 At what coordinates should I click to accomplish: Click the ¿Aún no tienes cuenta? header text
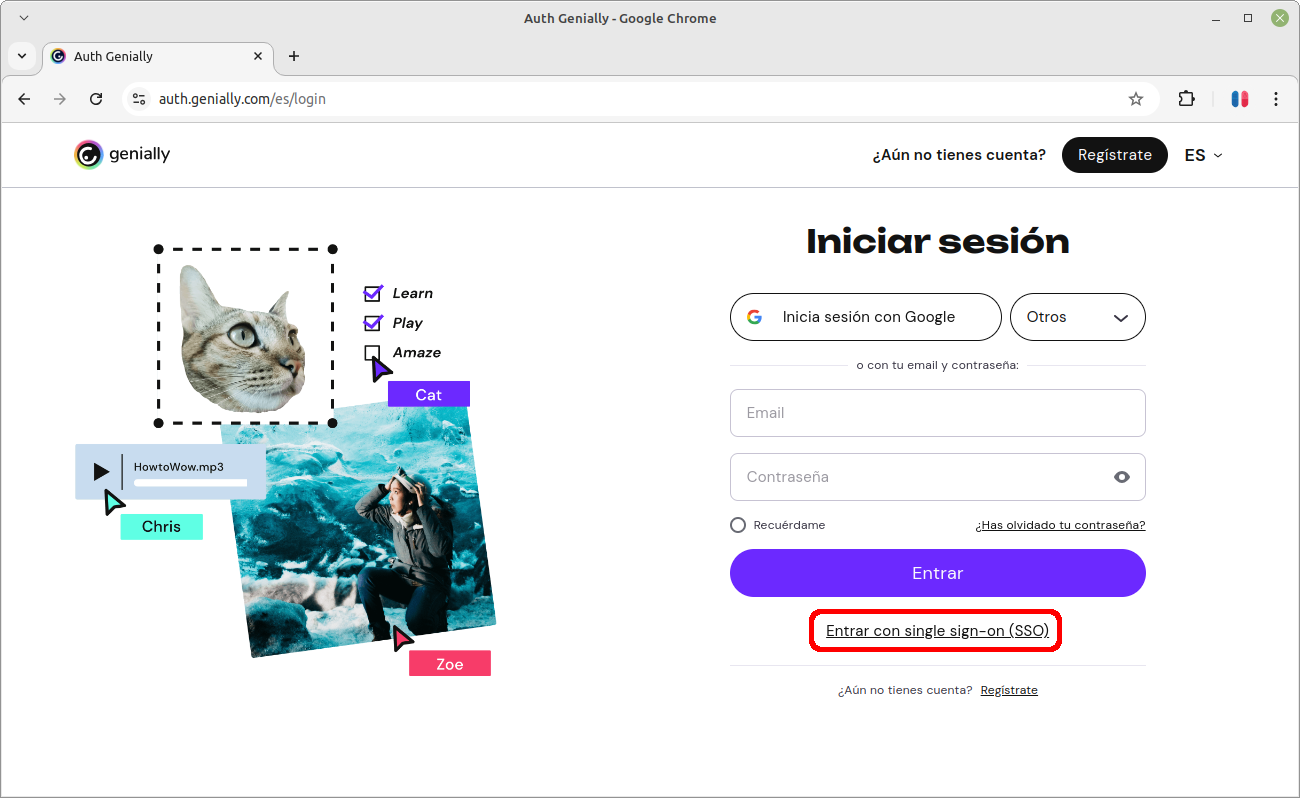pyautogui.click(x=959, y=155)
